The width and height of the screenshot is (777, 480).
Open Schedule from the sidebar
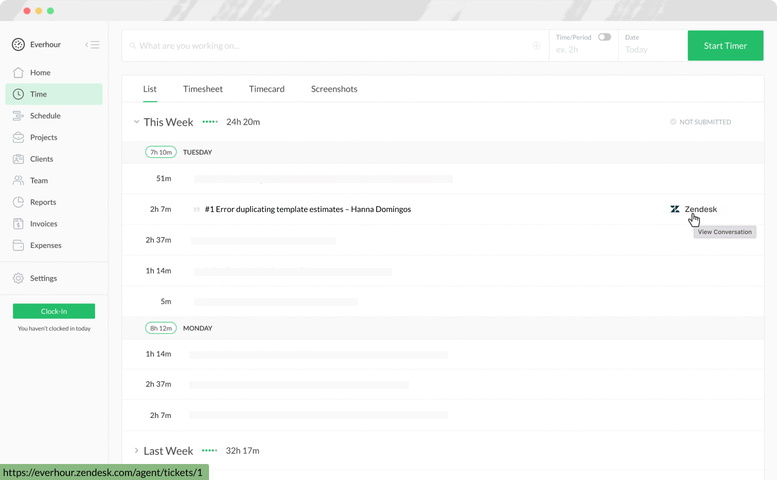pos(54,116)
